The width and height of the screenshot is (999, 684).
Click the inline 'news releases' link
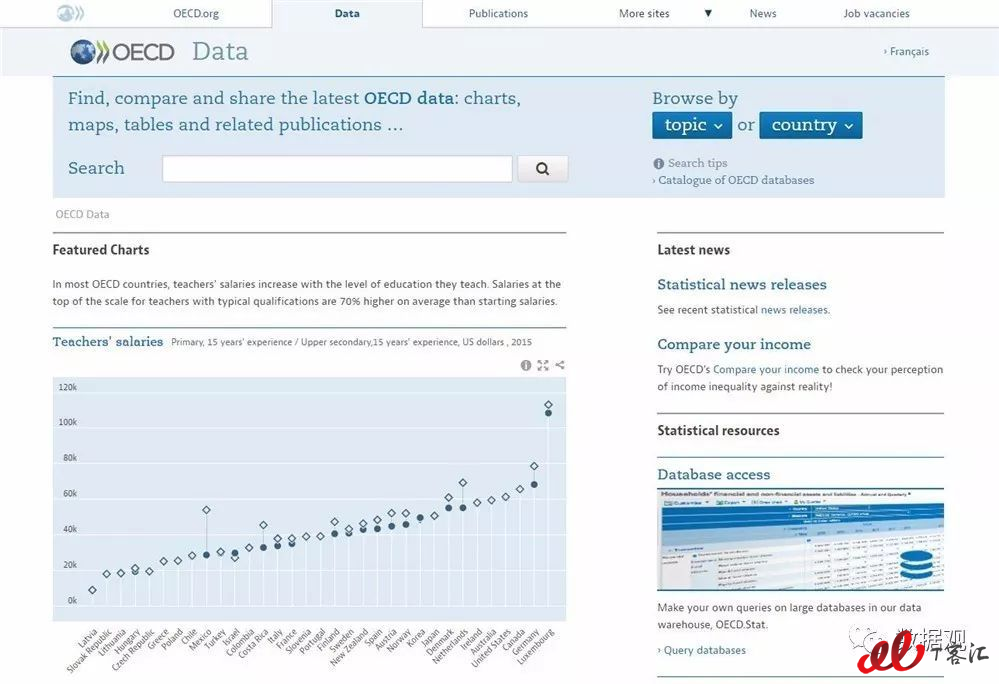794,310
